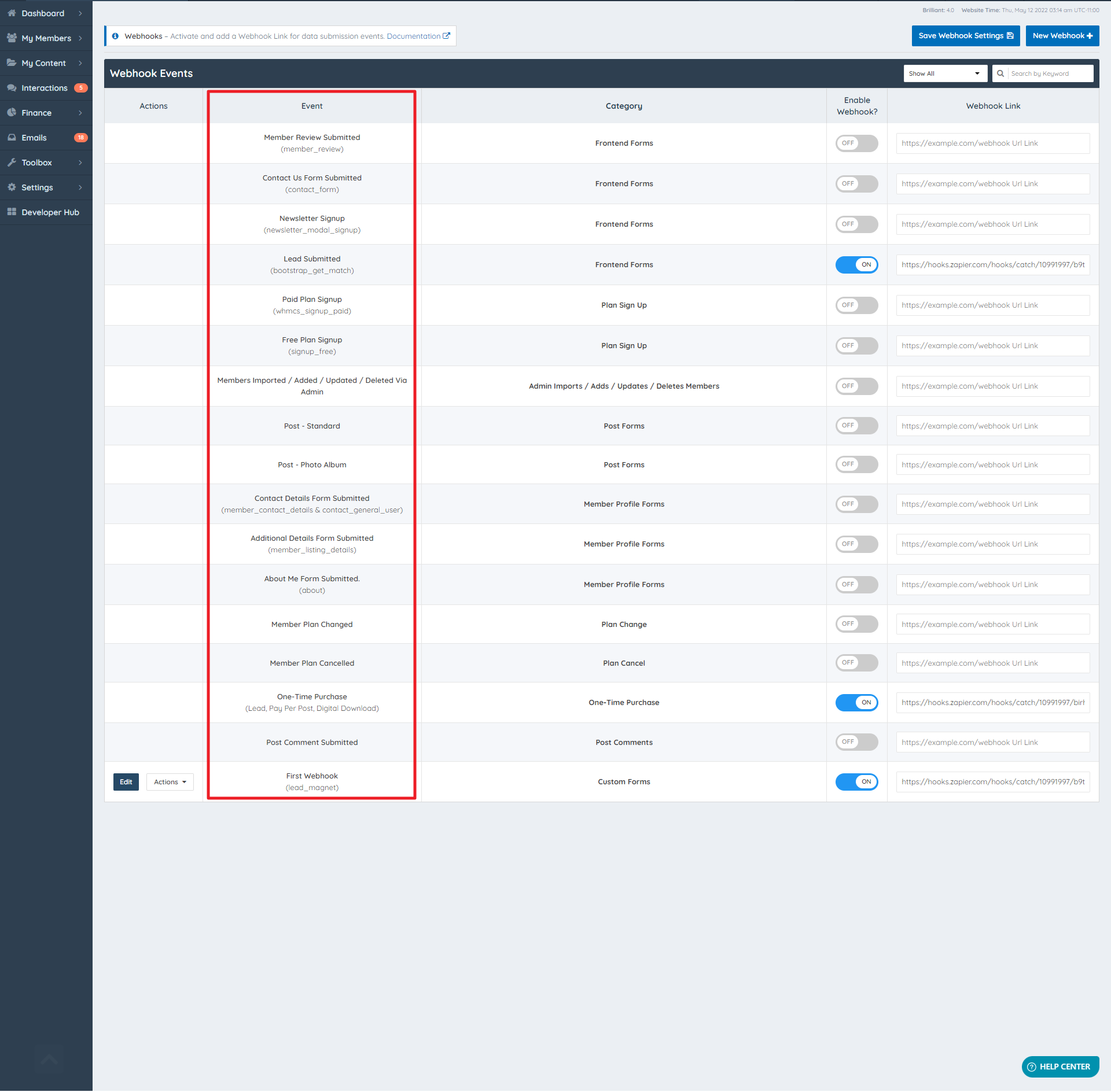Open Actions dropdown for First Webhook
This screenshot has height=1092, width=1111.
[170, 782]
